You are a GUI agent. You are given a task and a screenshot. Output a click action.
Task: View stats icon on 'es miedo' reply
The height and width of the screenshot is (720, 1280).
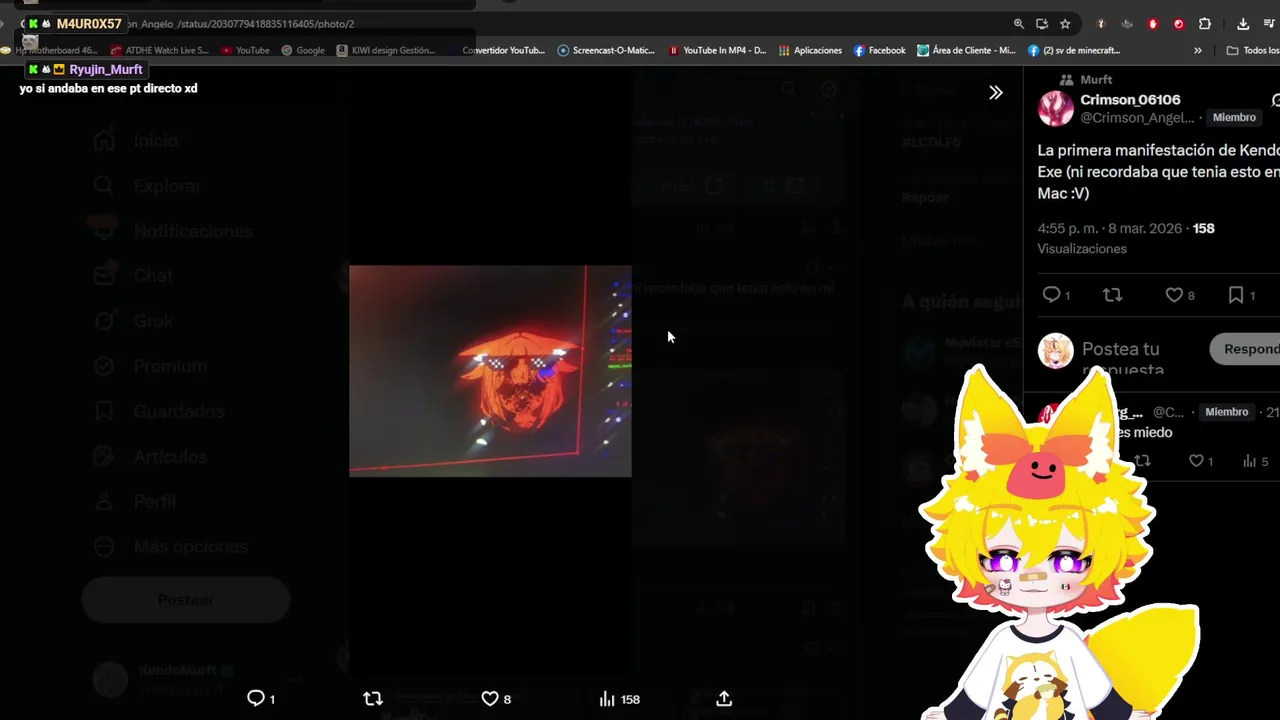1249,461
